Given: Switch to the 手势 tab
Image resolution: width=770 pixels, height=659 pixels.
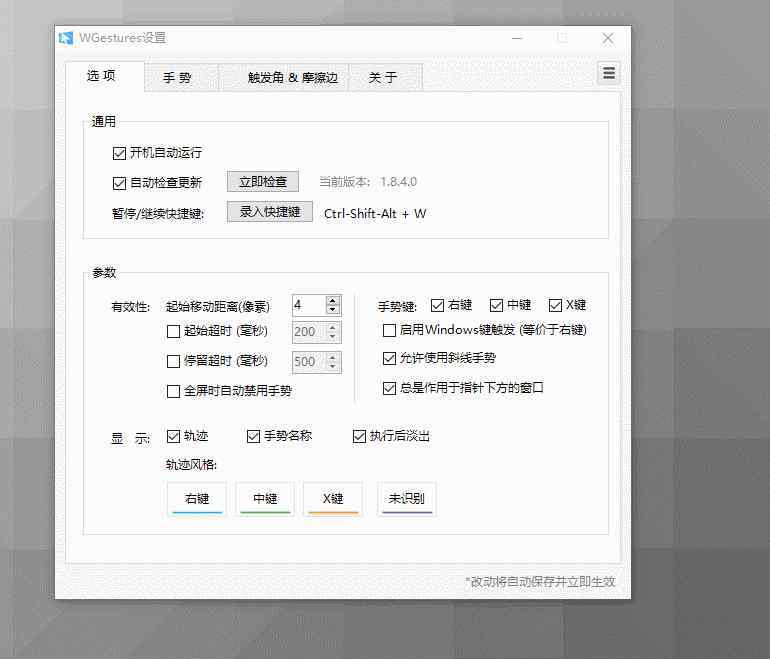Looking at the screenshot, I should tap(181, 78).
